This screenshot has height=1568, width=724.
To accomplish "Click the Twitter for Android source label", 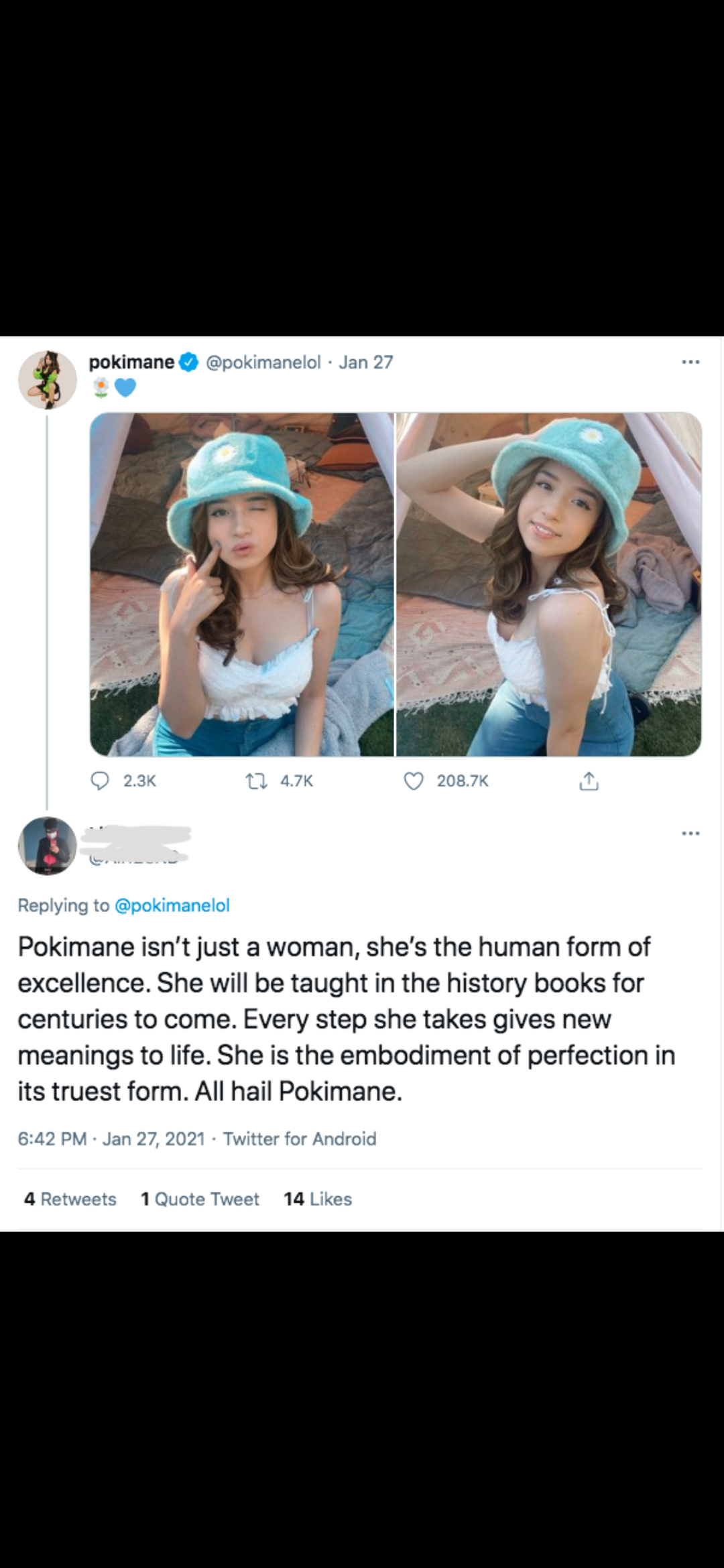I will coord(300,1138).
